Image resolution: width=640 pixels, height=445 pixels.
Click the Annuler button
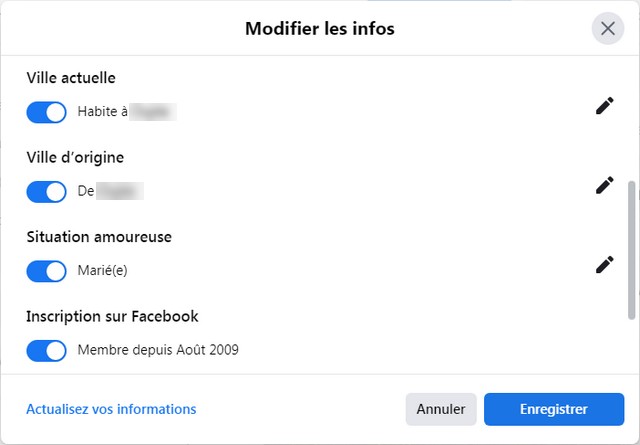coord(441,409)
